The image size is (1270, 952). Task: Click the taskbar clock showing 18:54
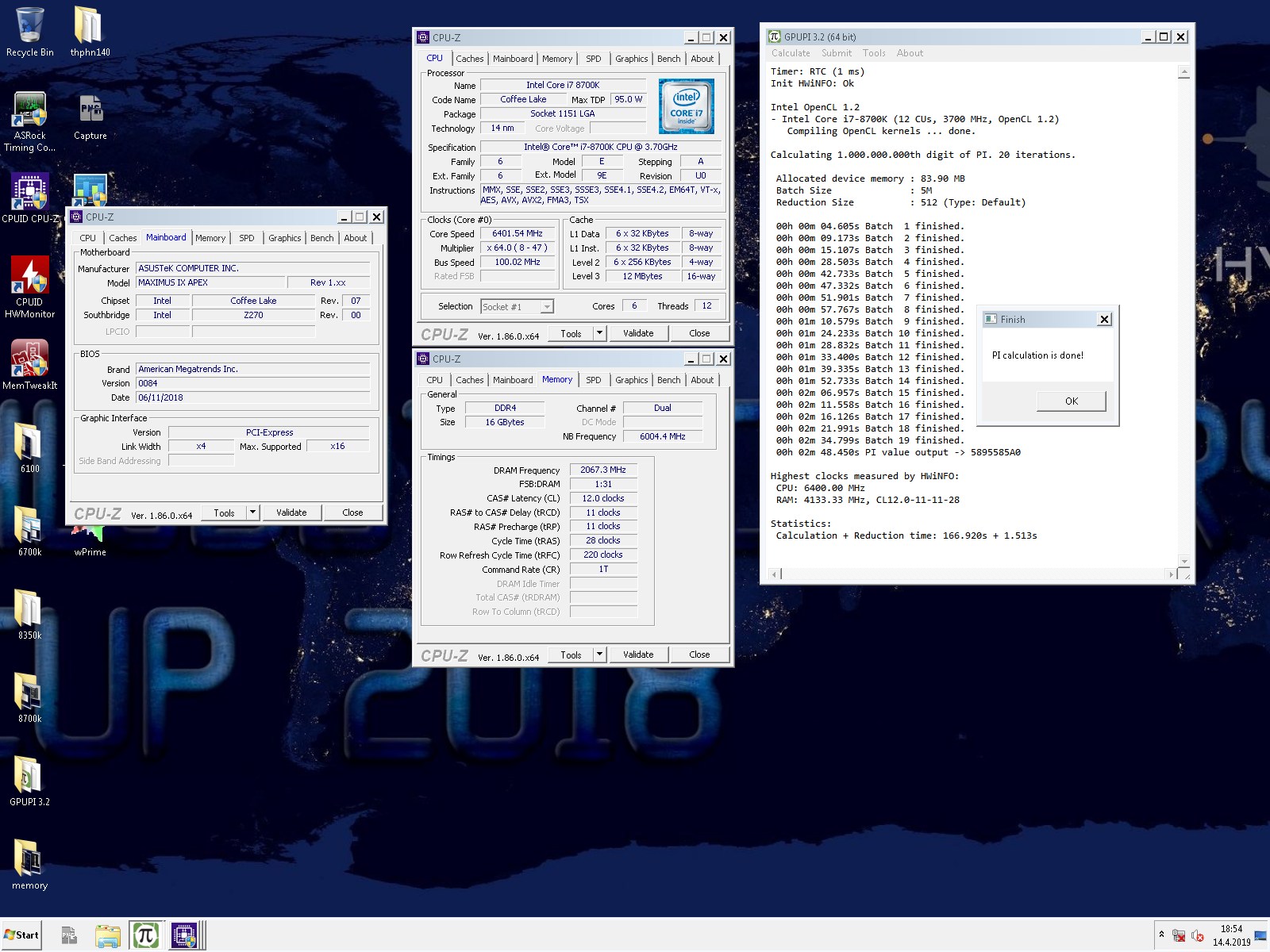[x=1231, y=935]
